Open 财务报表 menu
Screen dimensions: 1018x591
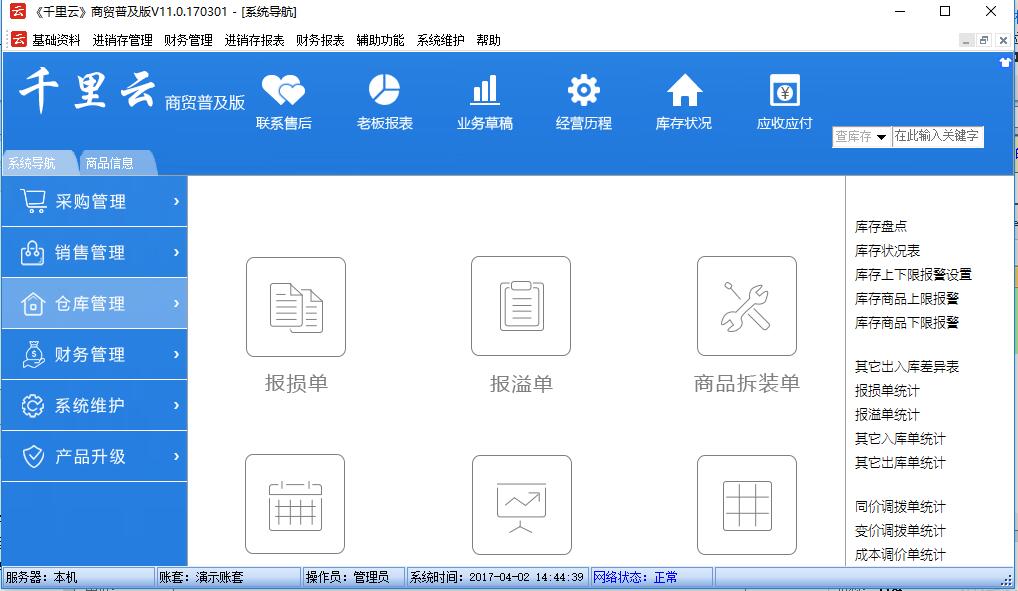point(320,40)
